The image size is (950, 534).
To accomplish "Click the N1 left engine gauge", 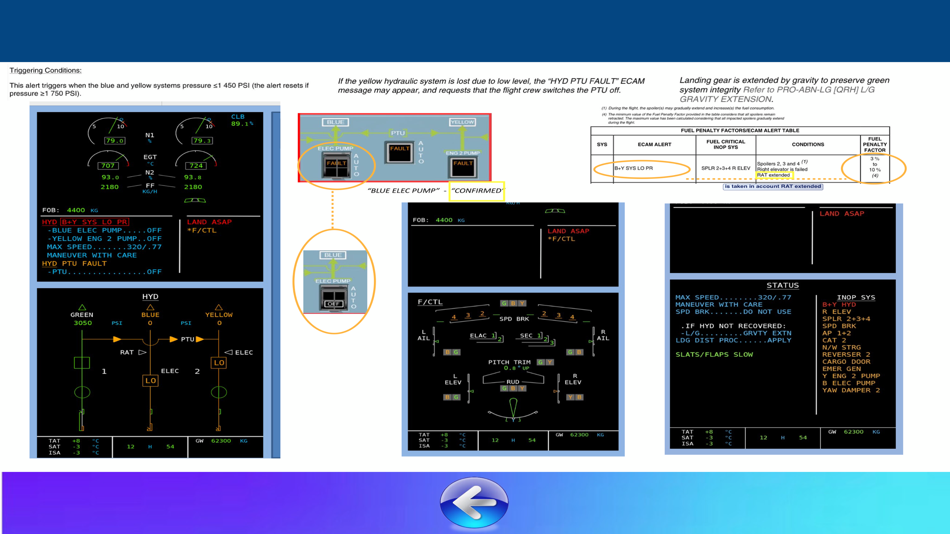I will [109, 132].
